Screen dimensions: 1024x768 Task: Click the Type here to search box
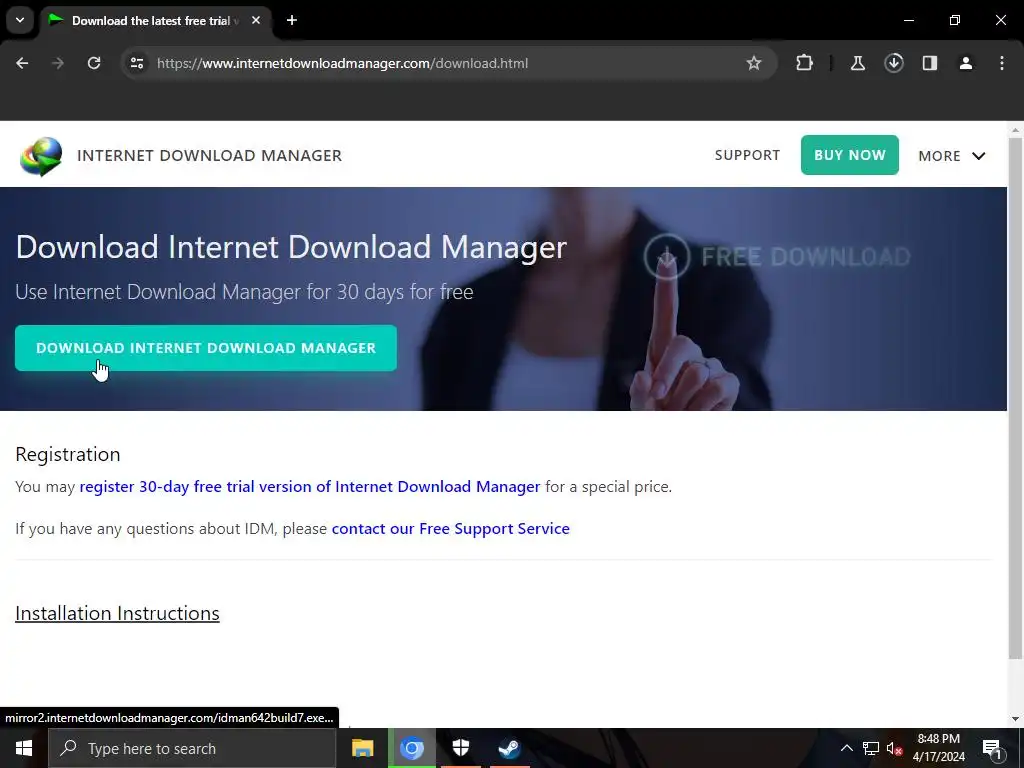coord(192,748)
